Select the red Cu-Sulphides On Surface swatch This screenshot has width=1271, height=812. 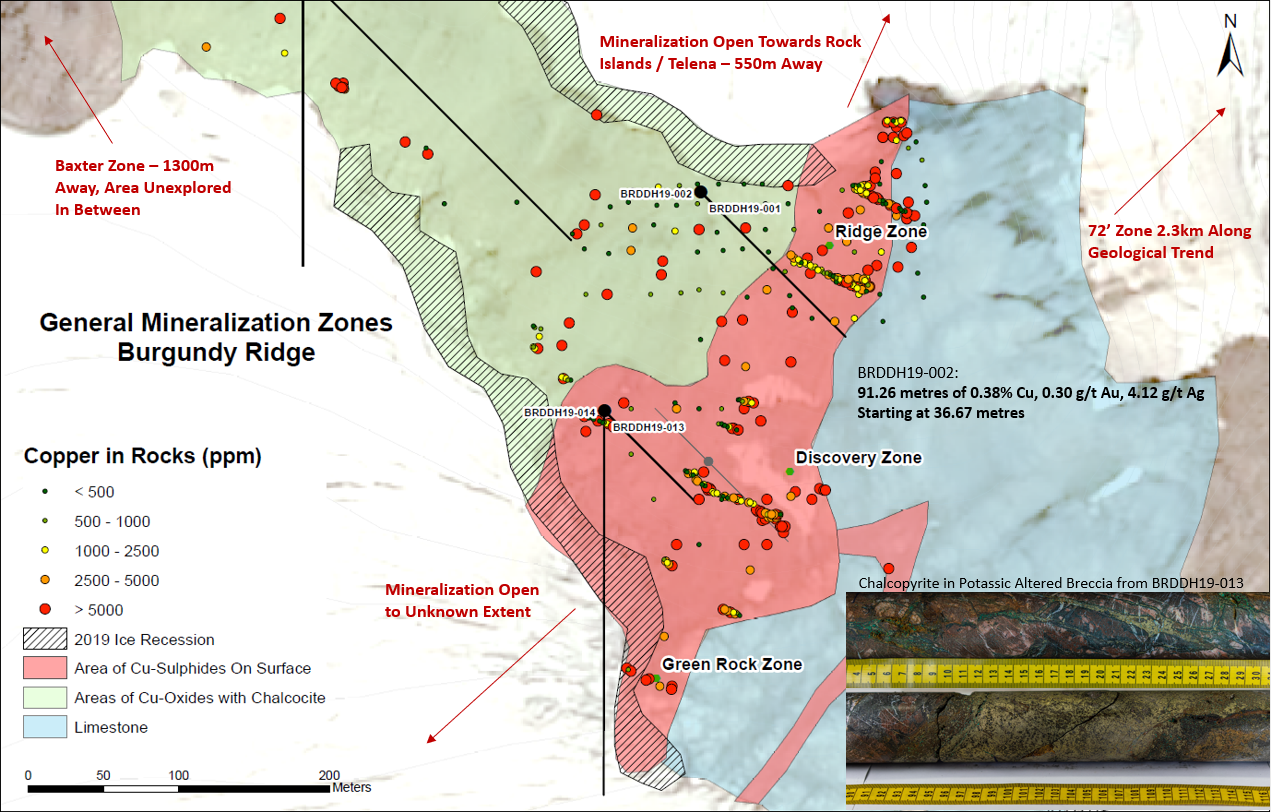(x=43, y=669)
